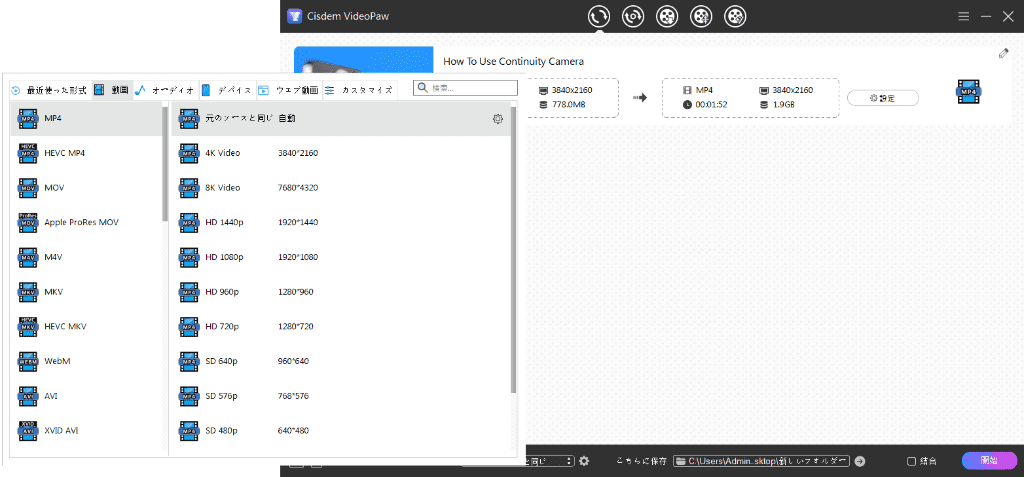Click the gear icon in the bottom bar
The height and width of the screenshot is (477, 1024).
(584, 461)
